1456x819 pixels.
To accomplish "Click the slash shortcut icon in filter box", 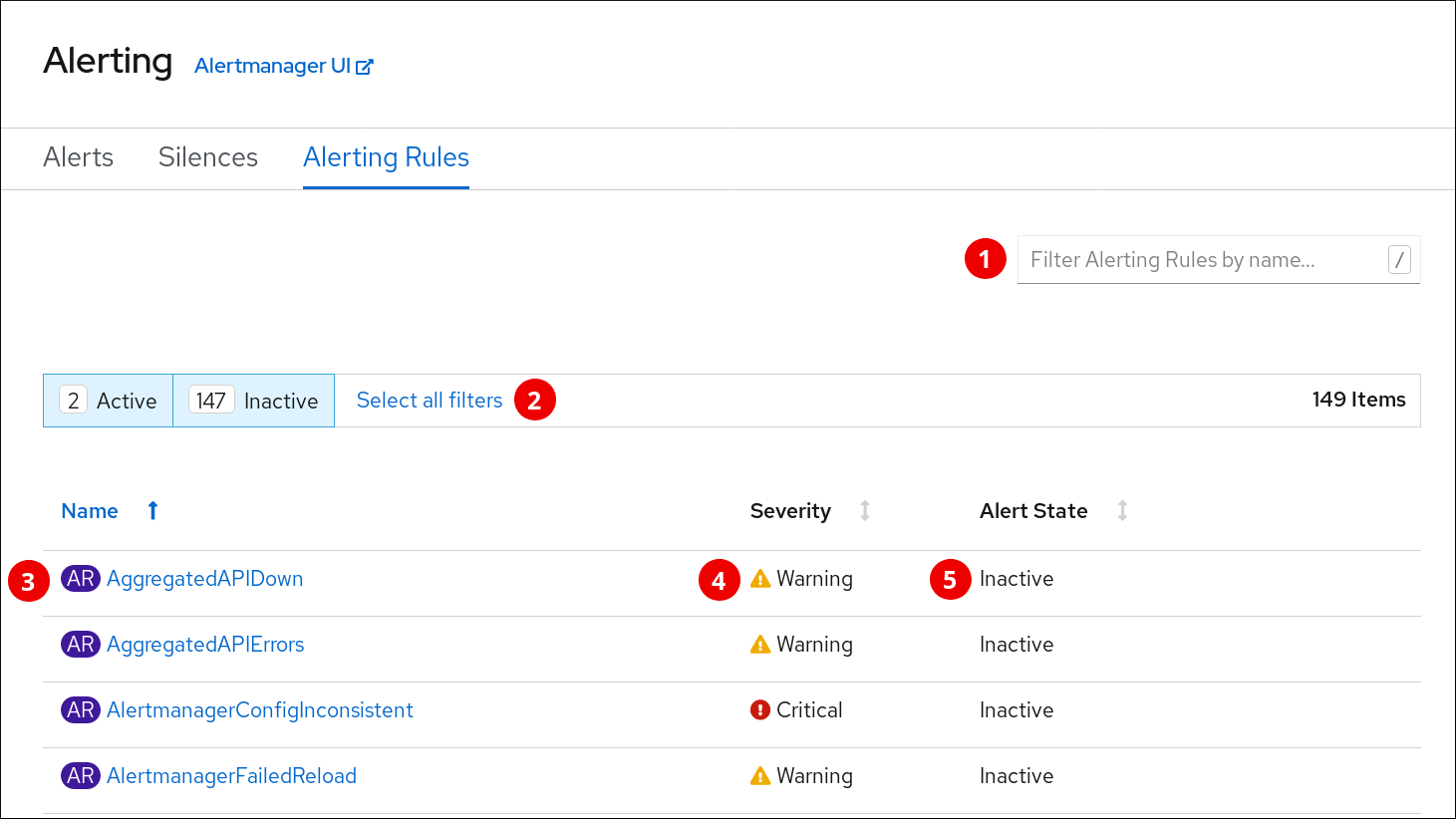I will click(1399, 260).
